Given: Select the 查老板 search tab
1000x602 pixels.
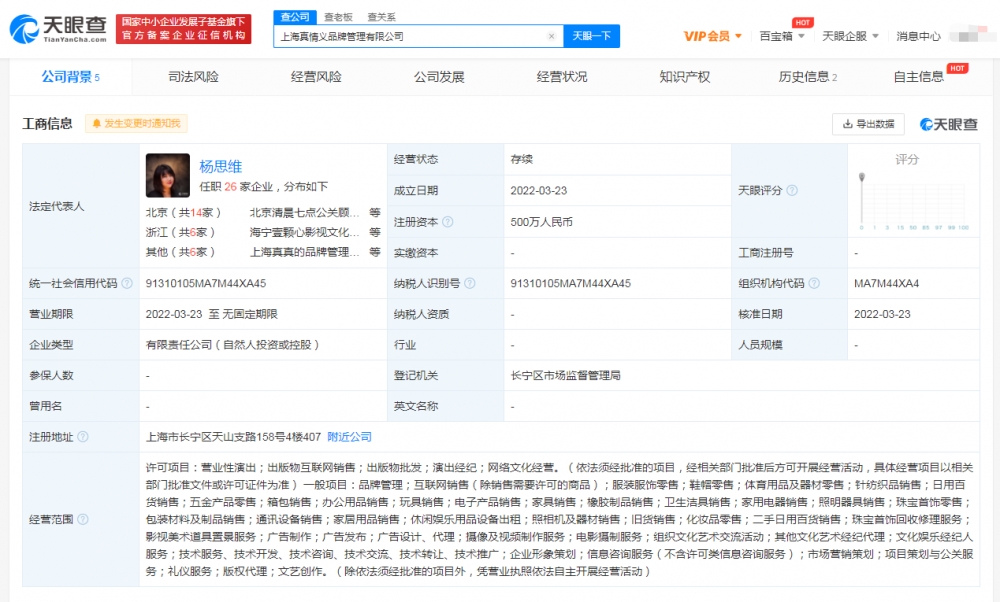Looking at the screenshot, I should click(x=338, y=17).
